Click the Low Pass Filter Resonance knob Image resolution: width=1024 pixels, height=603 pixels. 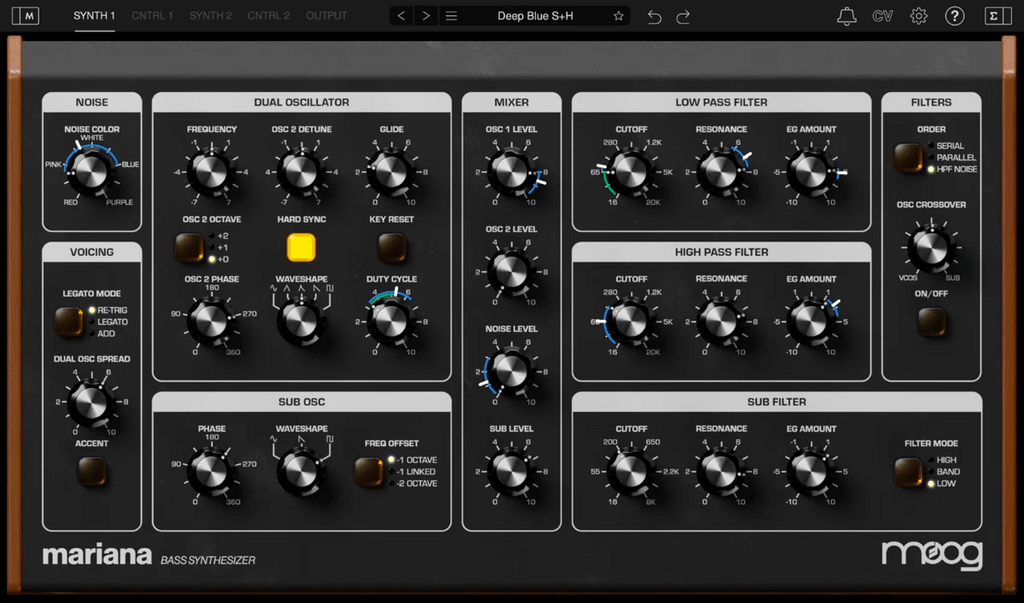click(x=721, y=172)
